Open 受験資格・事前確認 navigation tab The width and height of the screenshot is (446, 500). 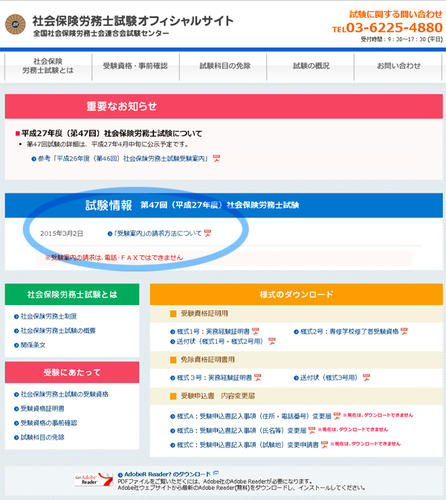coord(135,66)
